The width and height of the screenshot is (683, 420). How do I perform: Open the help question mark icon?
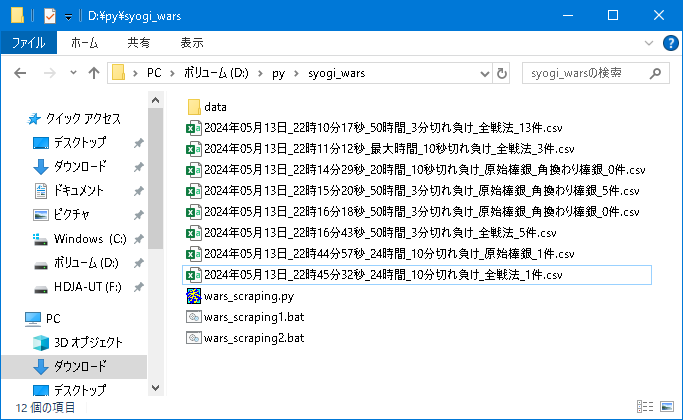pyautogui.click(x=670, y=43)
